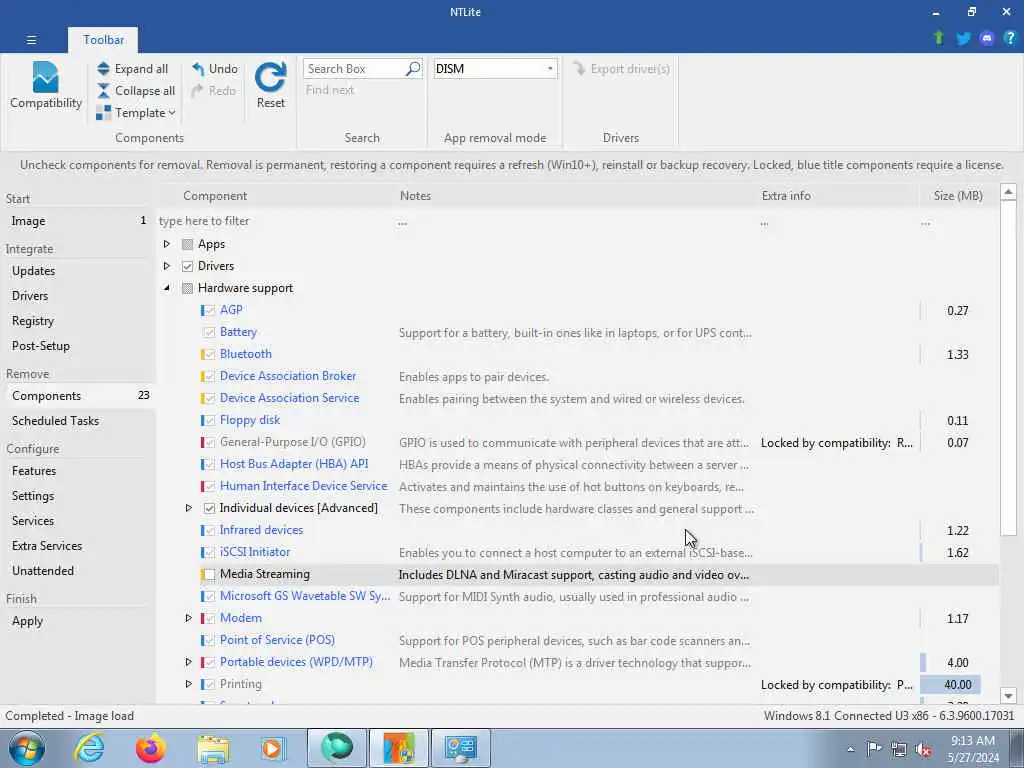This screenshot has width=1024, height=768.
Task: Toggle the Apps checkbox
Action: coord(187,244)
